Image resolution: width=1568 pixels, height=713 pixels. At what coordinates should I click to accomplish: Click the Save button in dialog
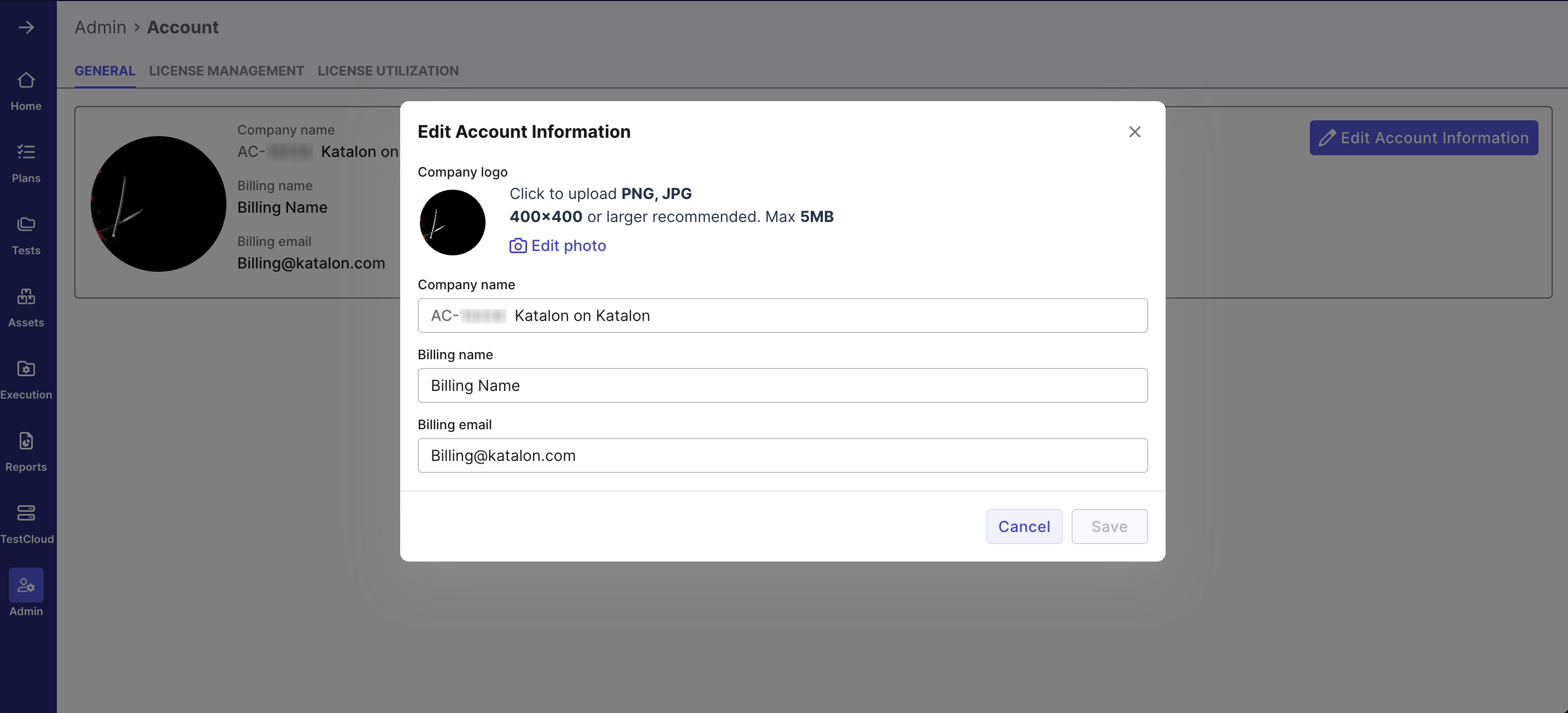tap(1109, 526)
